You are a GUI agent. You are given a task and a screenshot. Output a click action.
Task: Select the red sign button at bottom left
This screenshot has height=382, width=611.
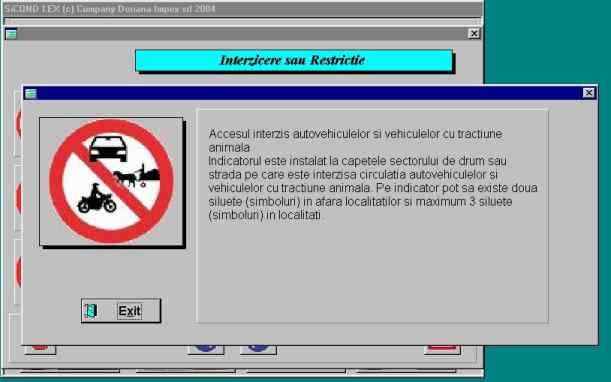click(40, 349)
